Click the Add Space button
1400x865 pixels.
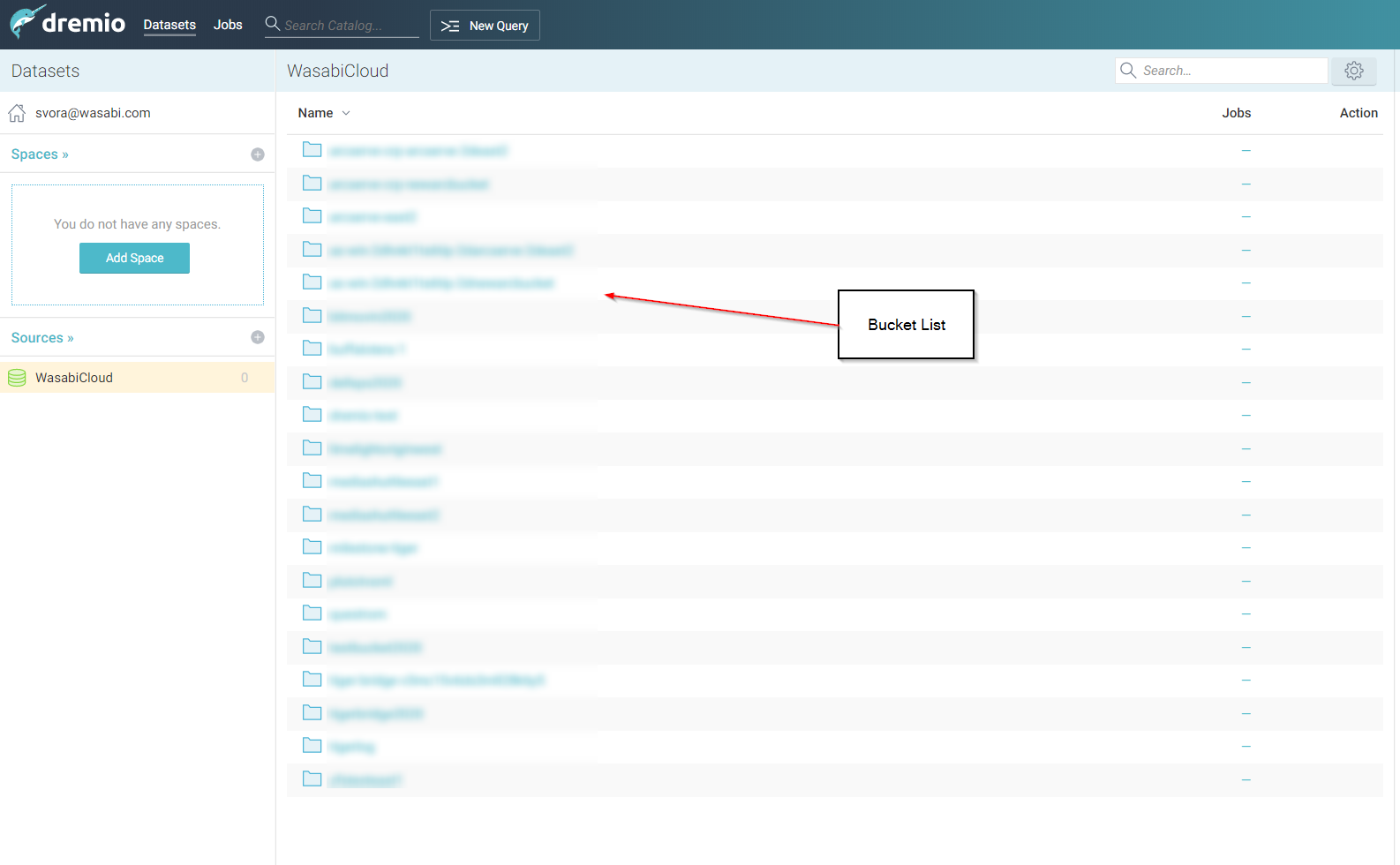pos(134,258)
